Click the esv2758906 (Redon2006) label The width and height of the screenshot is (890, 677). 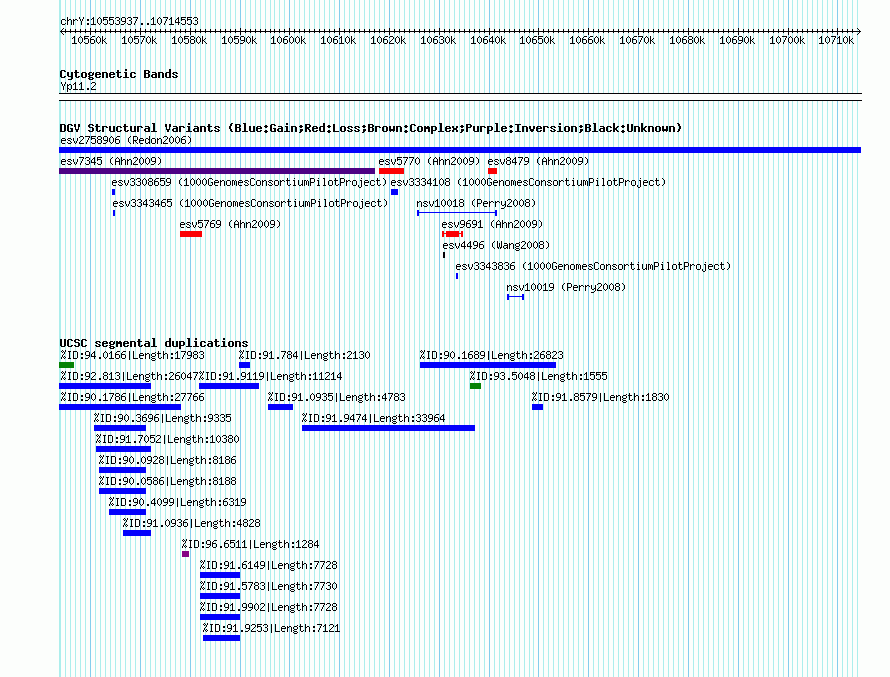coord(126,140)
